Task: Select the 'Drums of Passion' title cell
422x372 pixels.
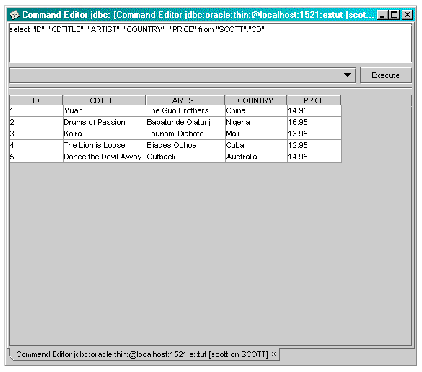Action: (x=104, y=122)
